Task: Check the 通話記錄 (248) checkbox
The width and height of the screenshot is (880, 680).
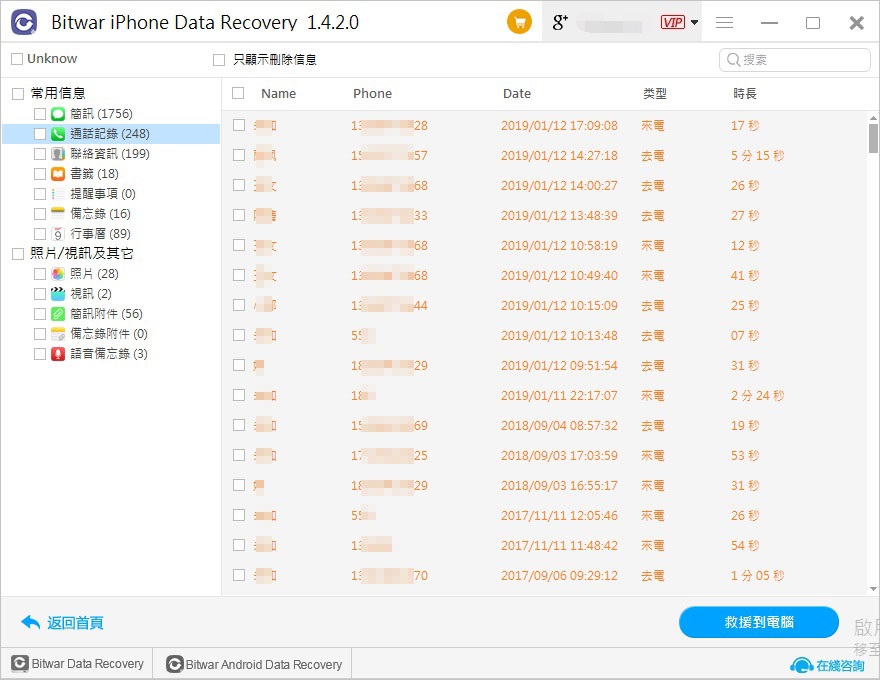Action: point(40,134)
